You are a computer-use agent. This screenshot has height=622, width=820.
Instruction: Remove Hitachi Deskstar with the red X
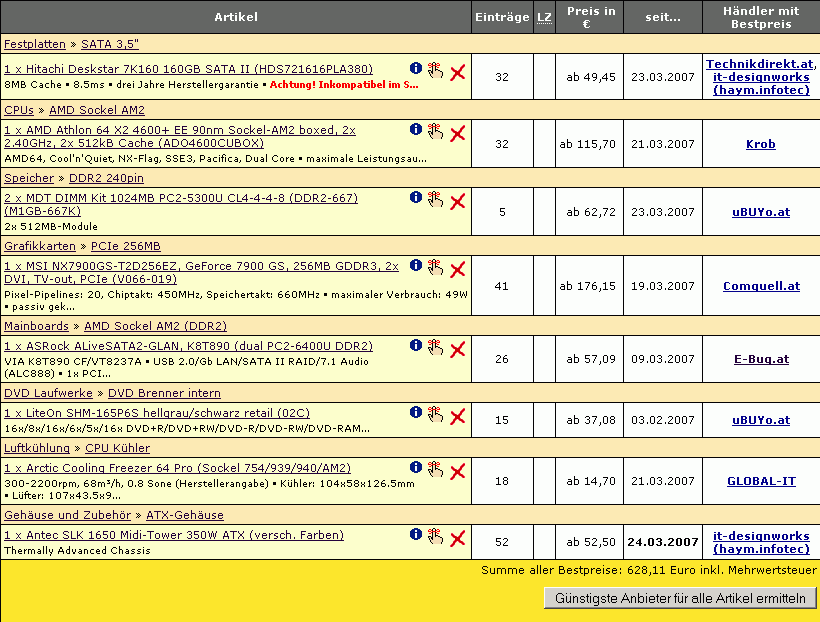458,72
